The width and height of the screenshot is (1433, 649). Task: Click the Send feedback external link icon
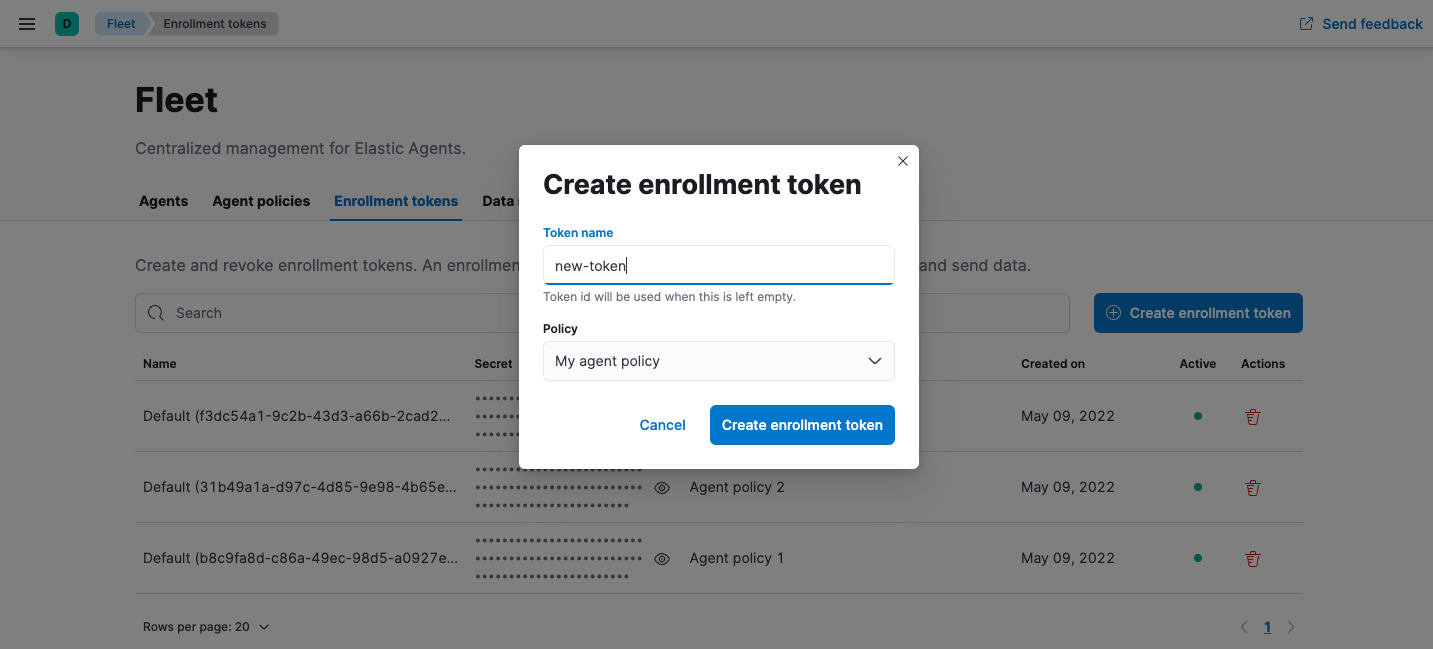point(1305,22)
